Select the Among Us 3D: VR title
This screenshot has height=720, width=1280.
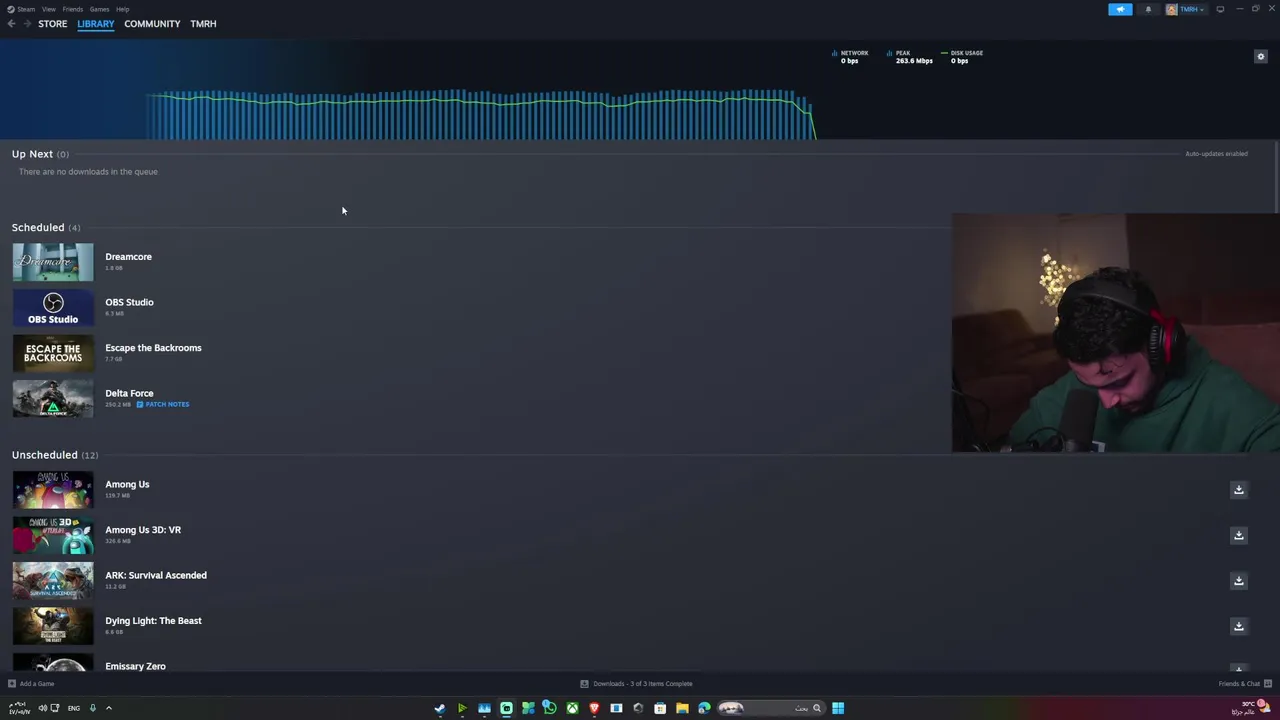click(143, 530)
